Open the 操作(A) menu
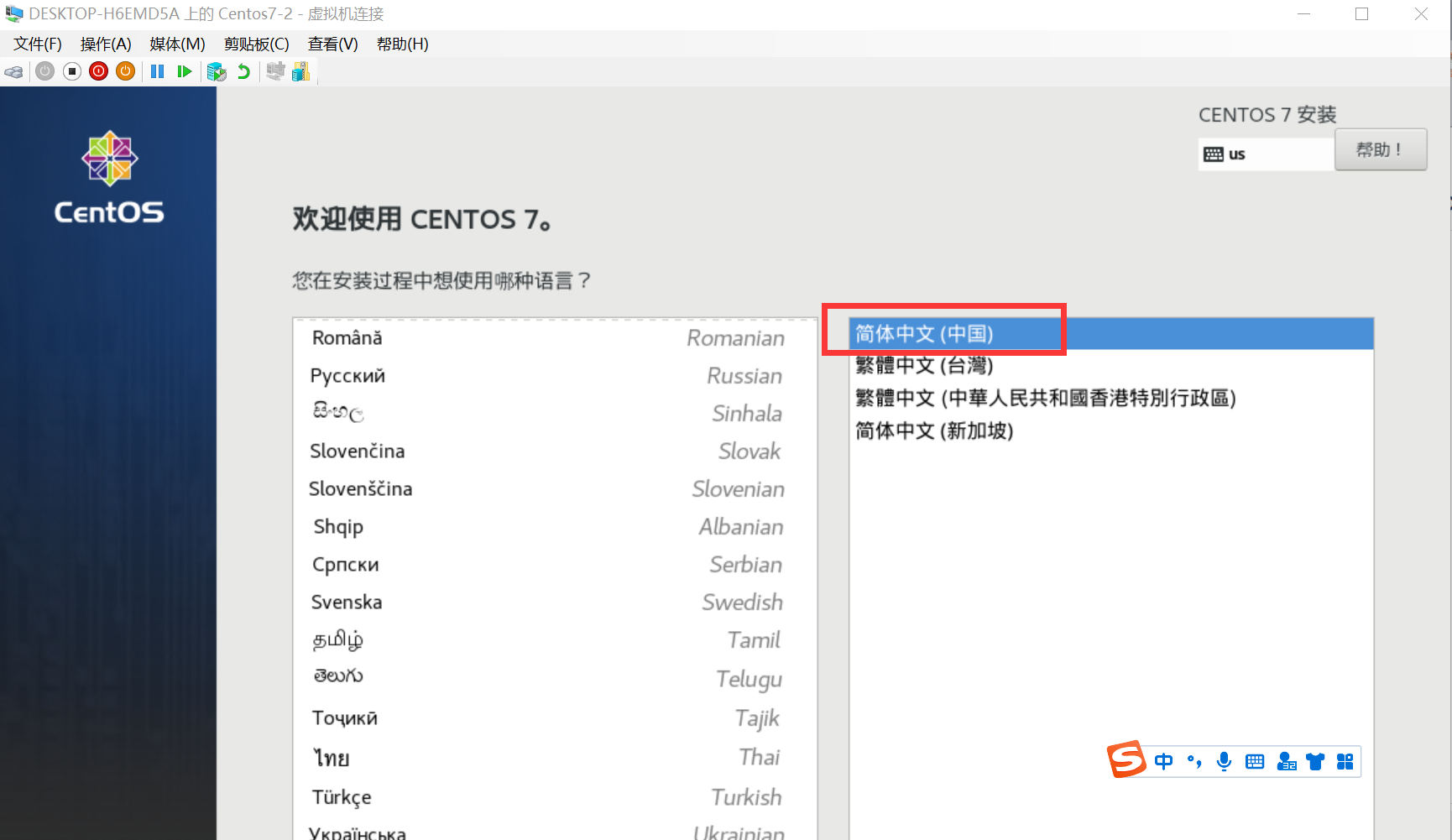 pyautogui.click(x=106, y=44)
